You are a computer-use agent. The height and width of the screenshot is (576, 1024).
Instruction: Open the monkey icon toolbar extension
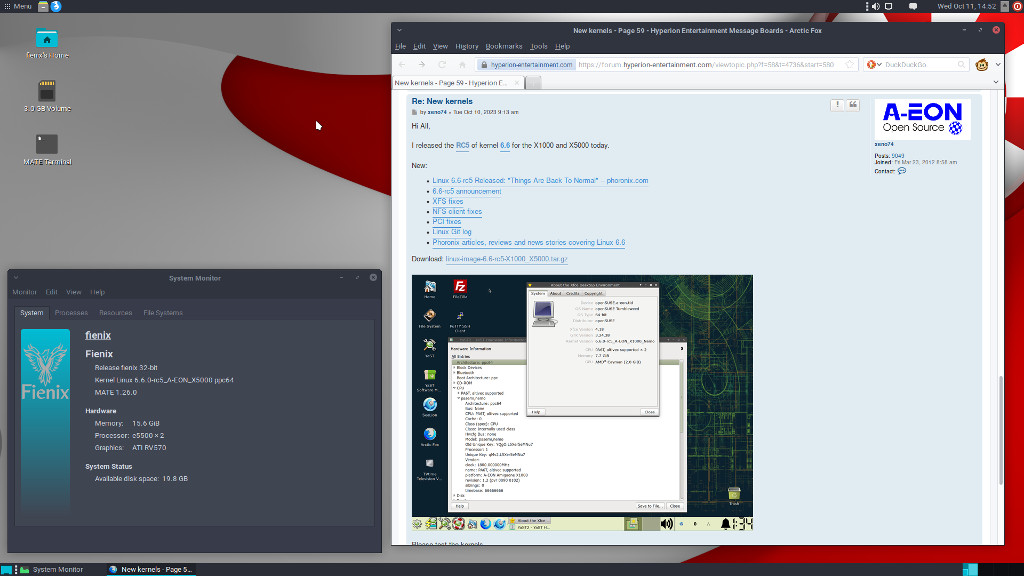[x=982, y=65]
